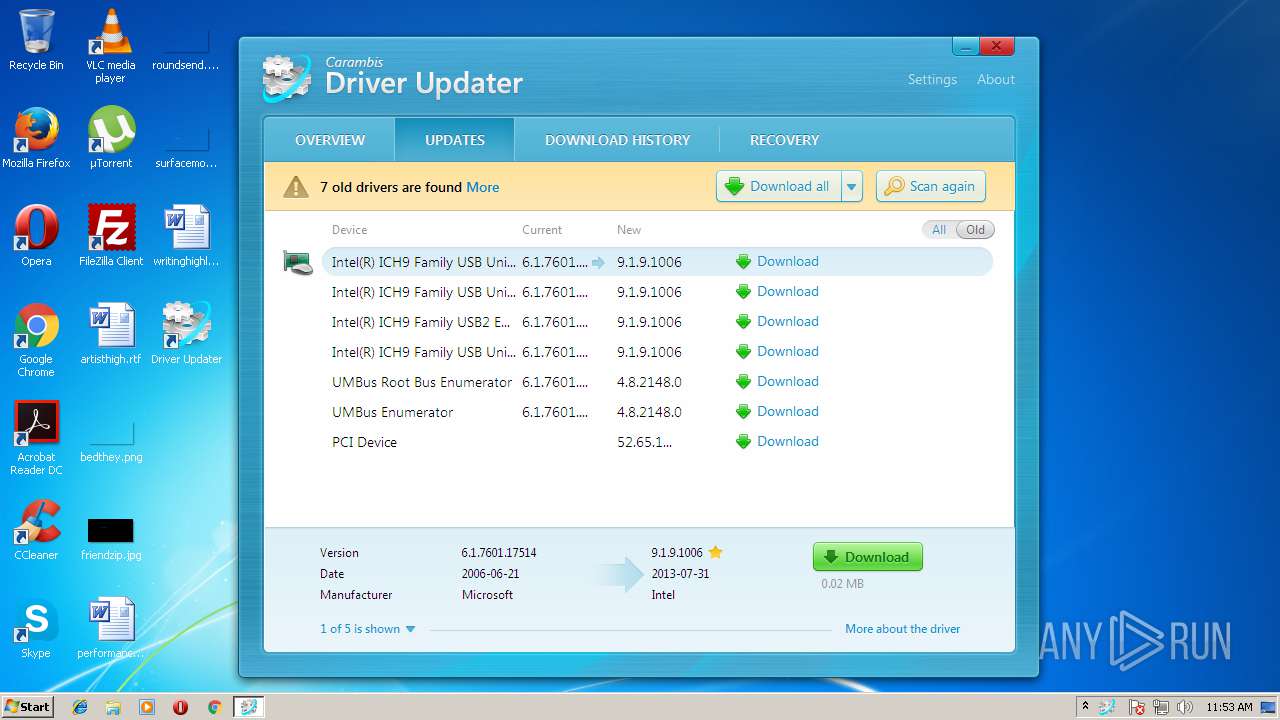Screen dimensions: 1280x720
Task: Download UMBus Root Bus Enumerator driver
Action: click(x=778, y=382)
